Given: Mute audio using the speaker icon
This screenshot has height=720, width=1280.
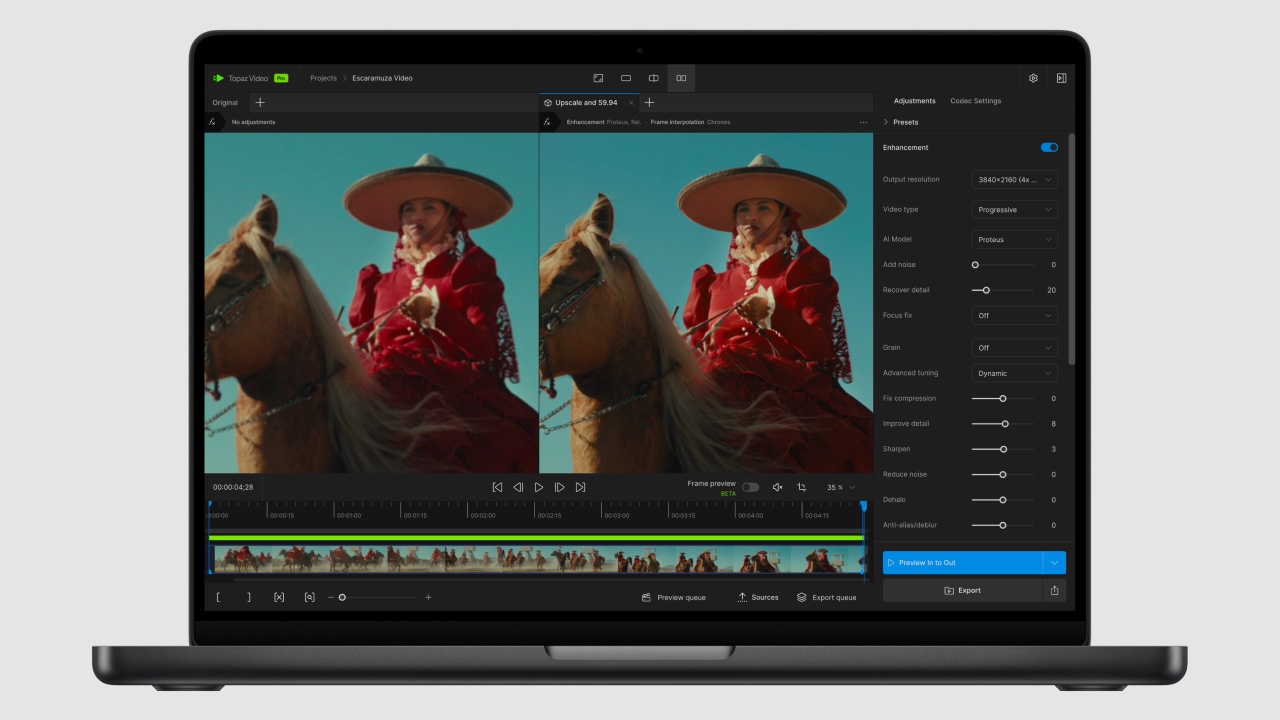Looking at the screenshot, I should point(778,487).
